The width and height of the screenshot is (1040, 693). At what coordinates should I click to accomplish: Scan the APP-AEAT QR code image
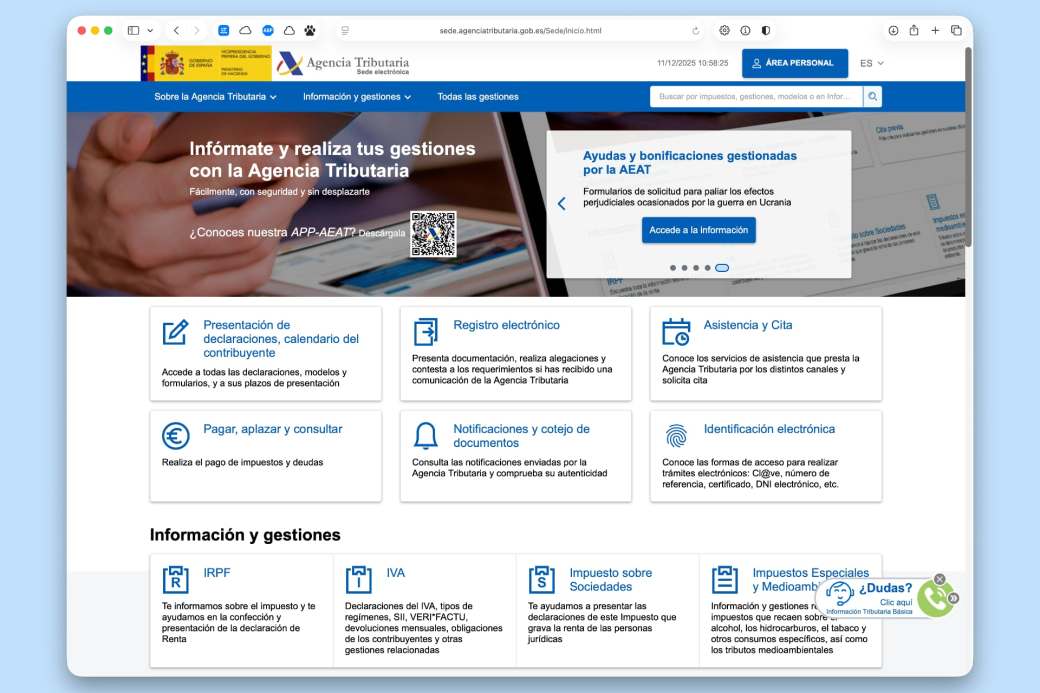(x=434, y=235)
